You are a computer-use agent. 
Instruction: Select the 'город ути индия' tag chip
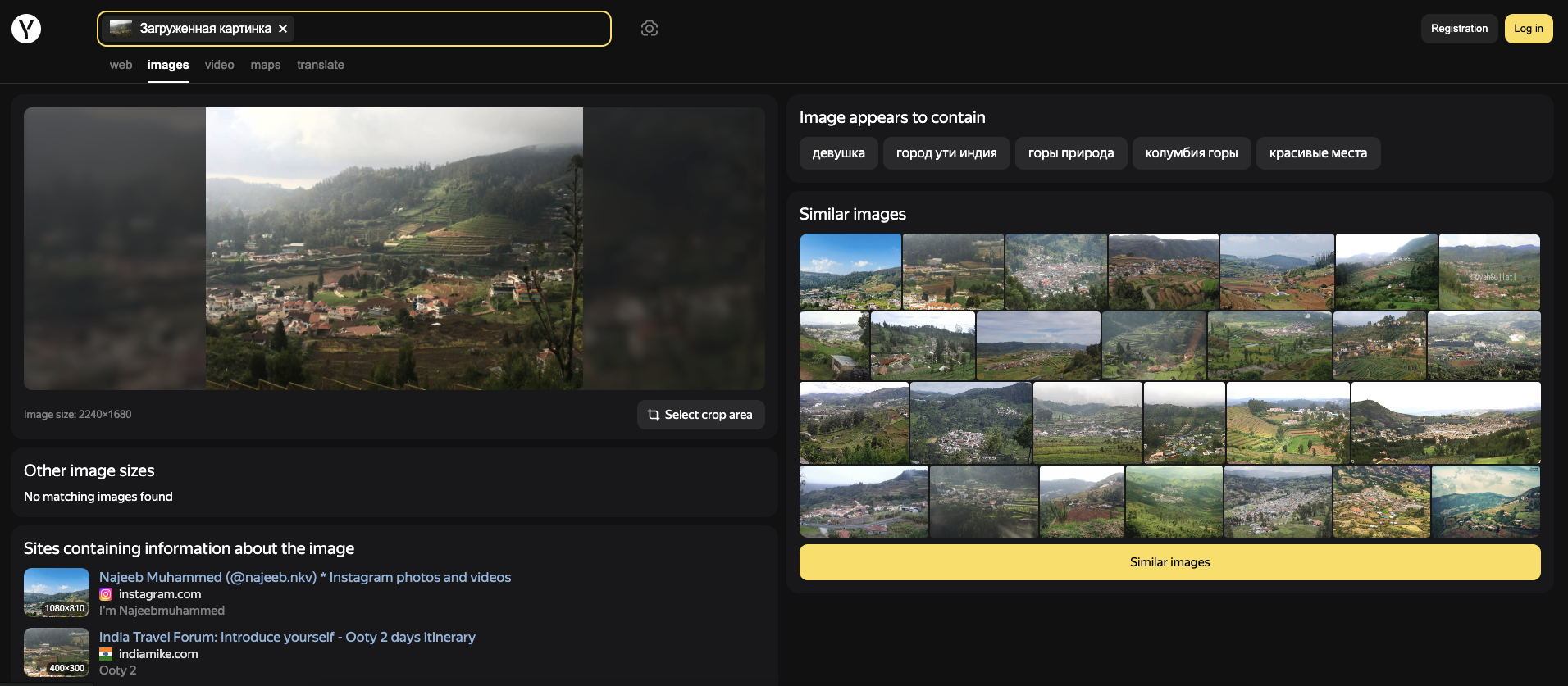point(946,153)
